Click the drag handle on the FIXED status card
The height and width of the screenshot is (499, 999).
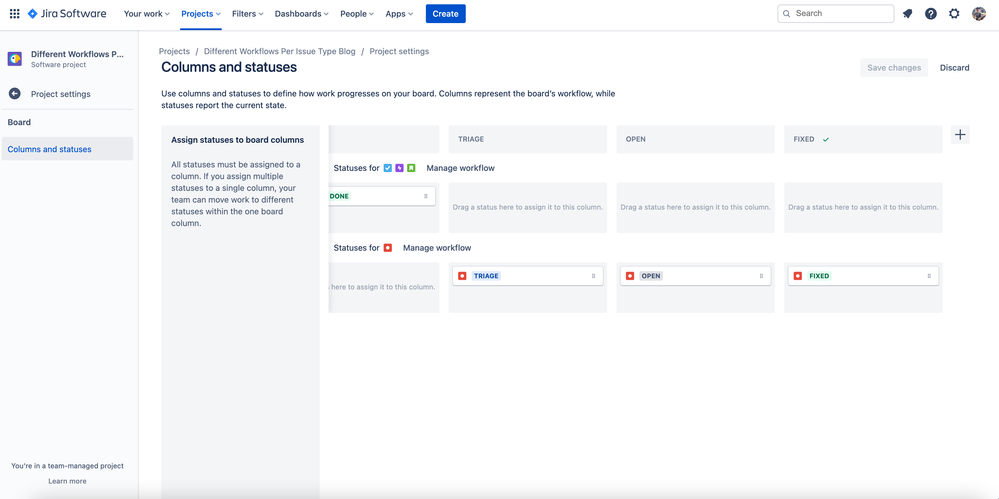929,276
